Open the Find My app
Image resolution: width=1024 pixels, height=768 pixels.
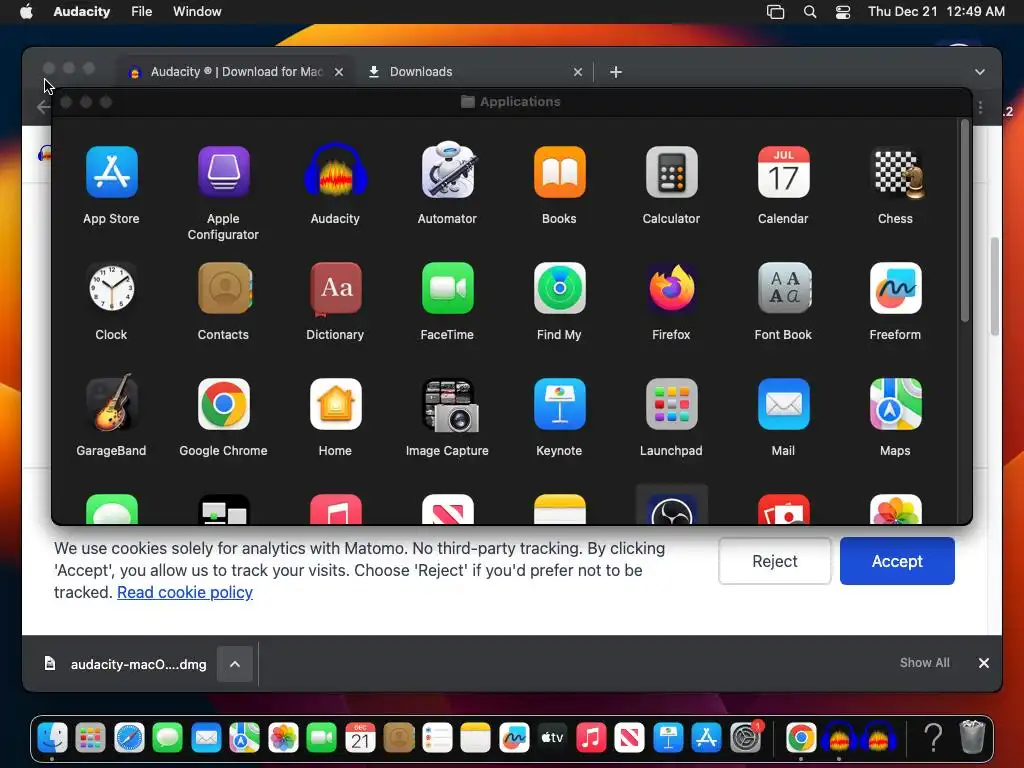pos(560,288)
